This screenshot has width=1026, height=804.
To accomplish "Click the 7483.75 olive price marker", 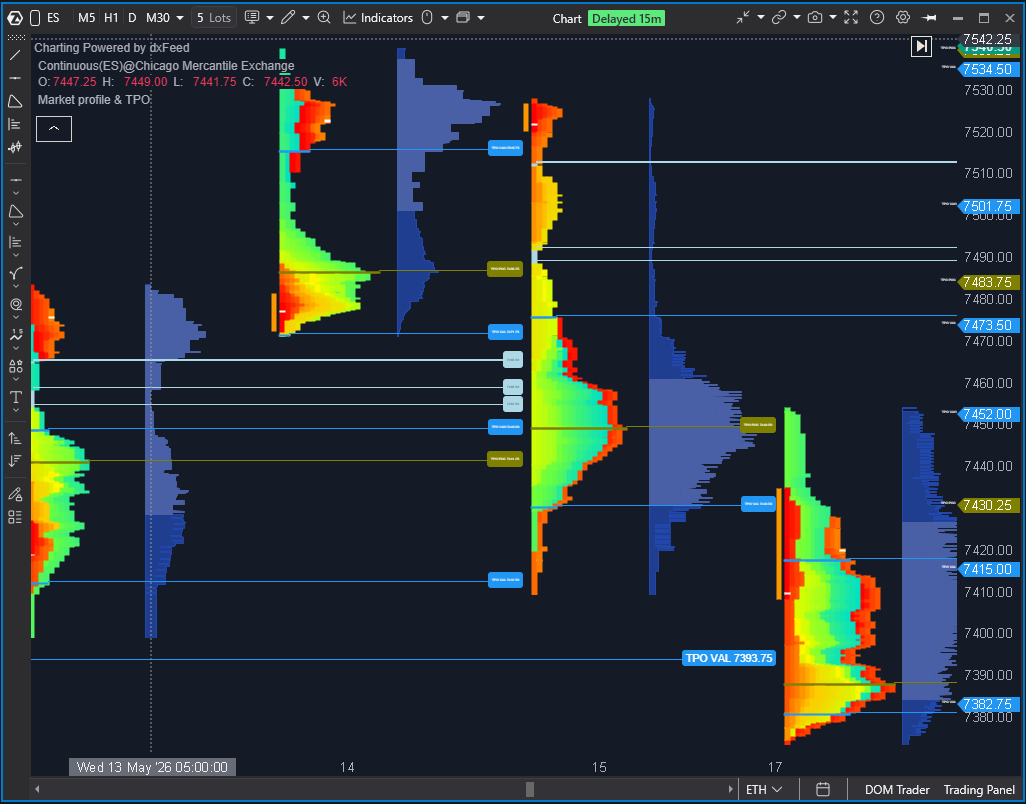I will [989, 282].
